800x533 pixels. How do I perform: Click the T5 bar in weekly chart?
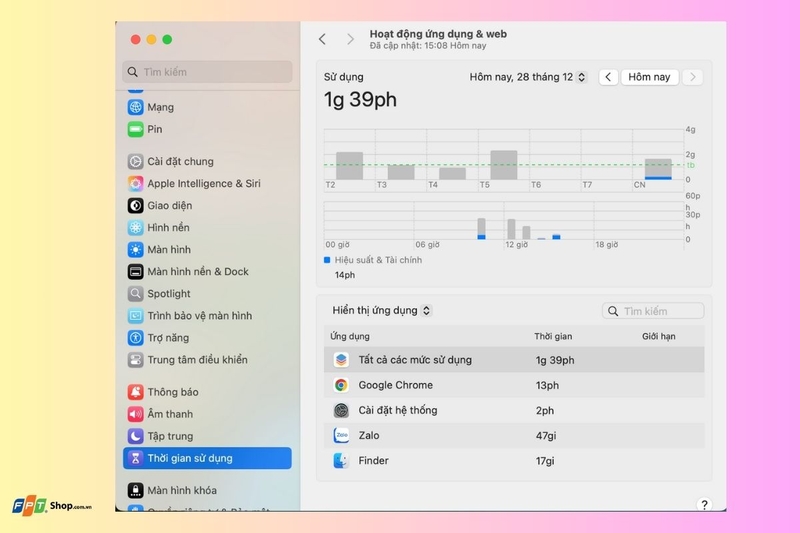point(504,165)
